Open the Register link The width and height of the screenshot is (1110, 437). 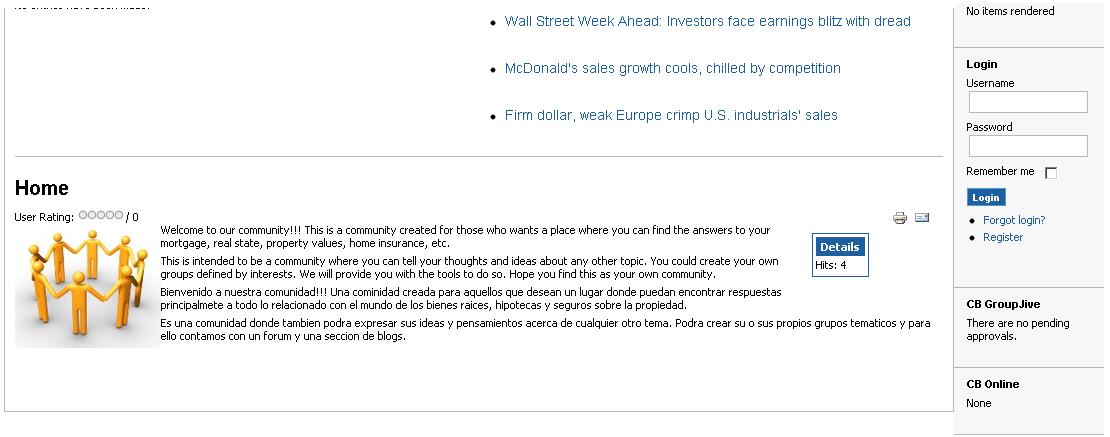[x=1002, y=237]
